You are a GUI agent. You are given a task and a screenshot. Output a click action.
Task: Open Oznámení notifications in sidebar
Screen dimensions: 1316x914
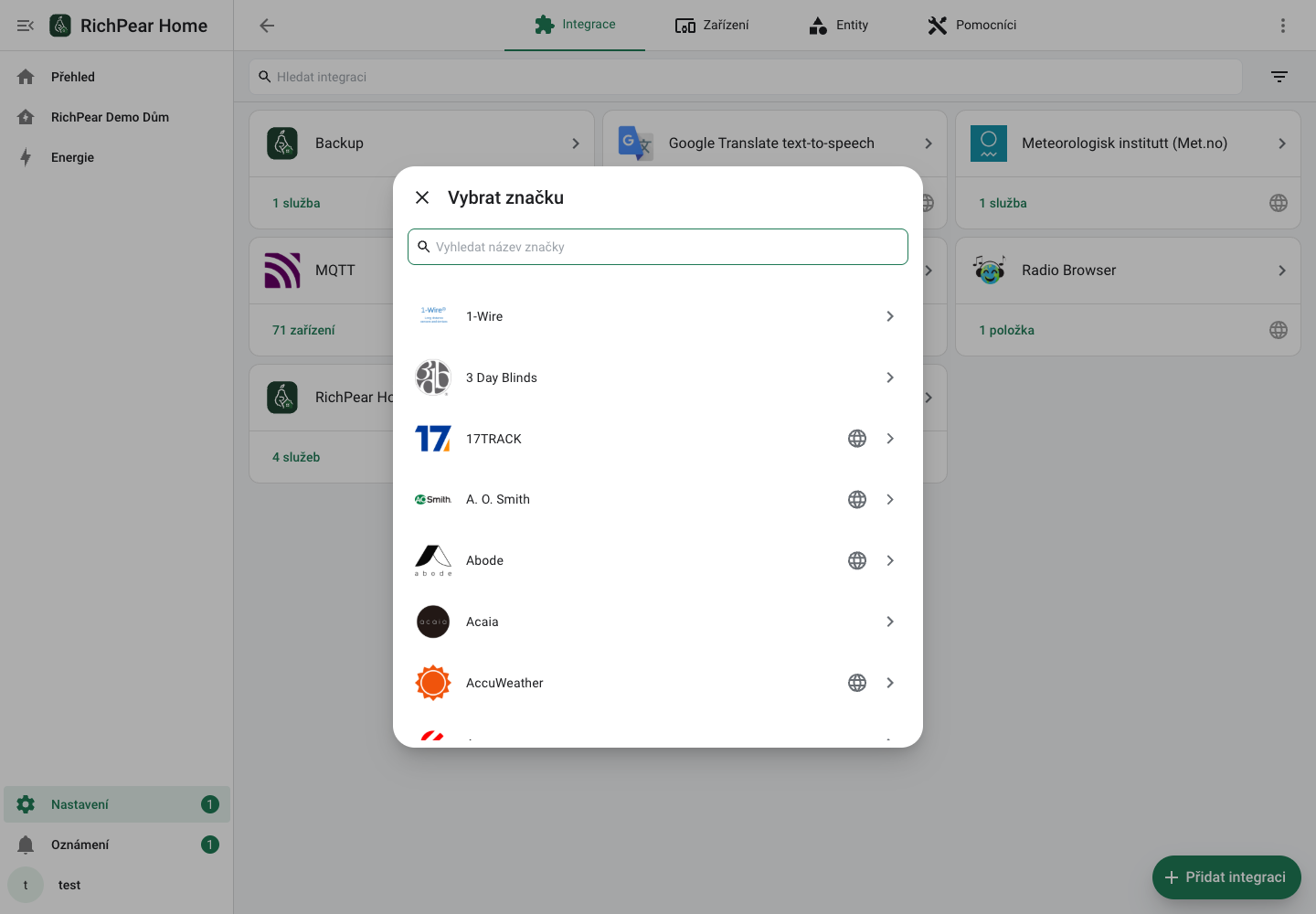[x=117, y=845]
